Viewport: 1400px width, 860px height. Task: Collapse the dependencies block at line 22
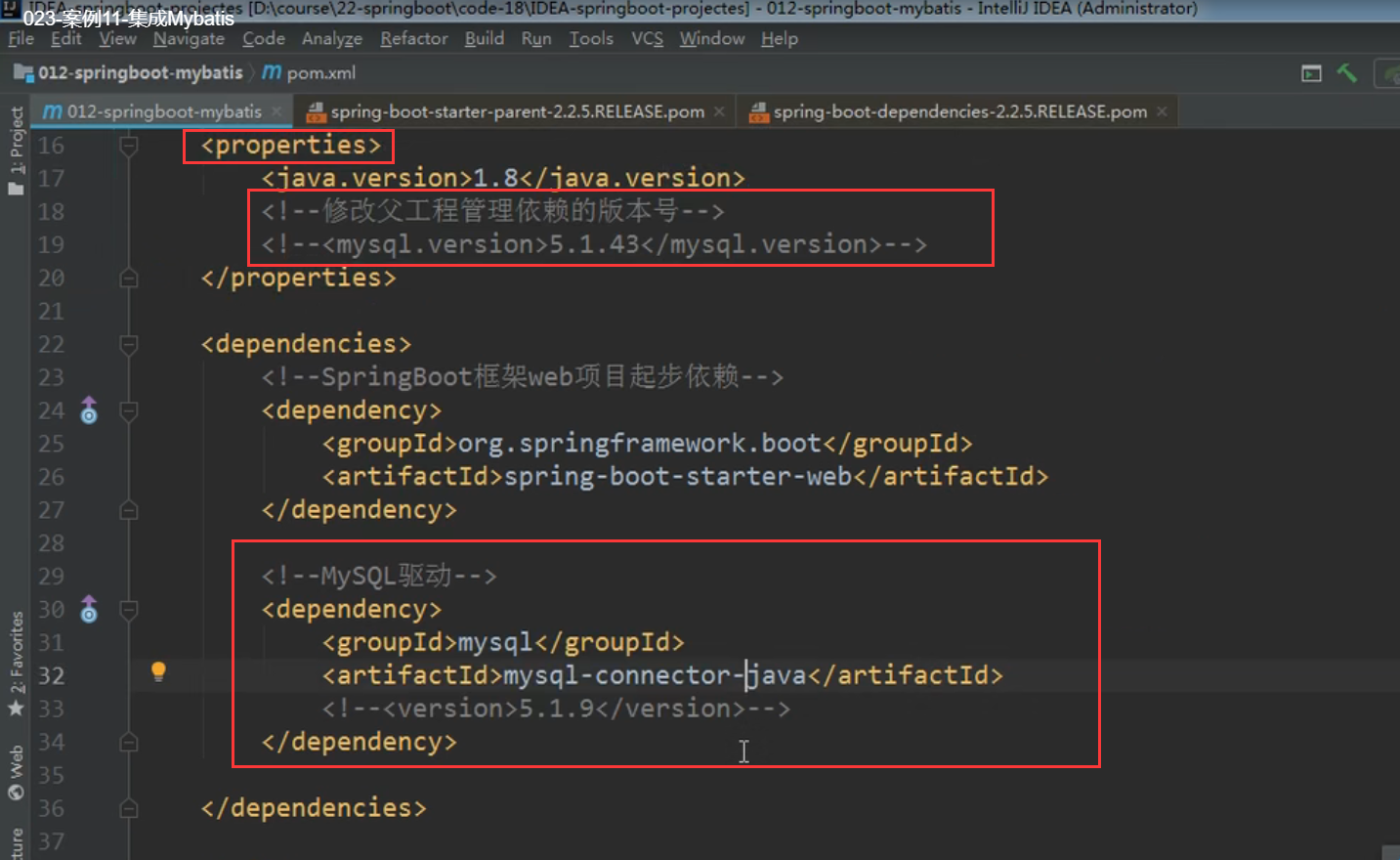pos(128,344)
